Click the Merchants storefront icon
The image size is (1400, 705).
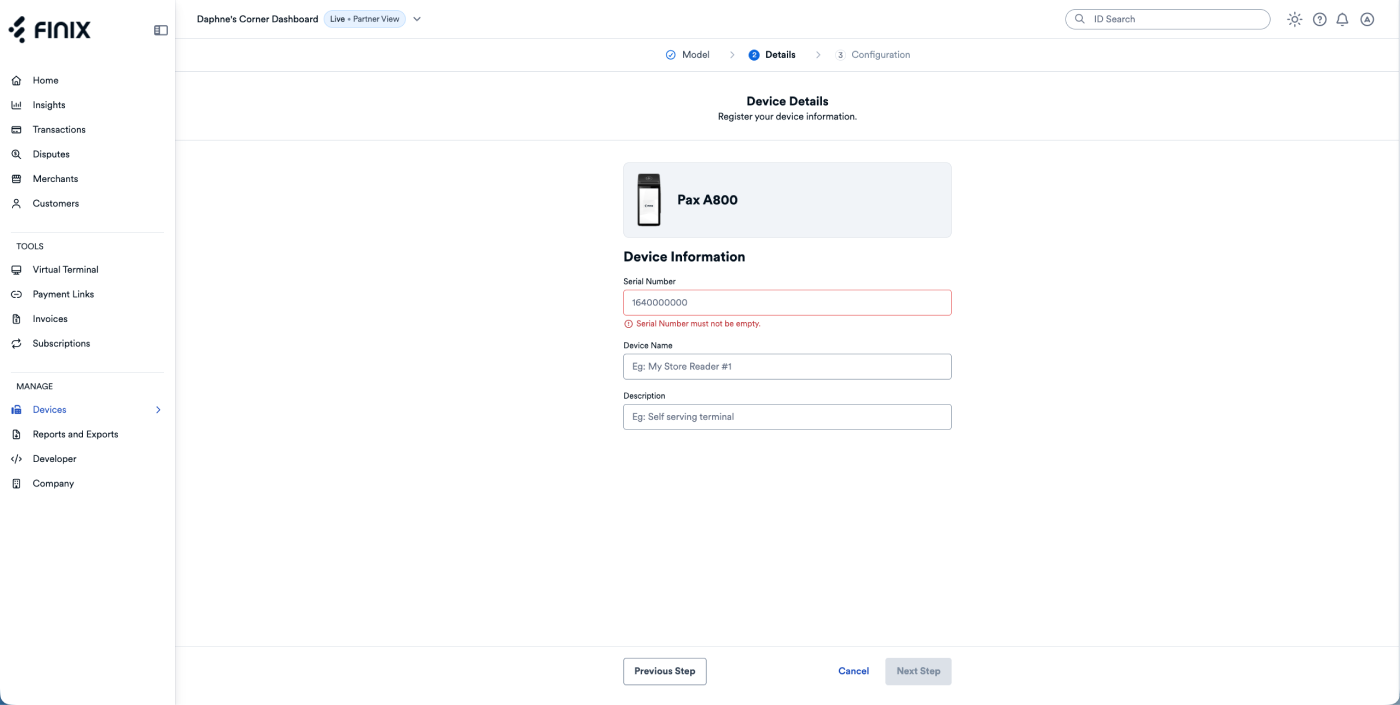[16, 179]
